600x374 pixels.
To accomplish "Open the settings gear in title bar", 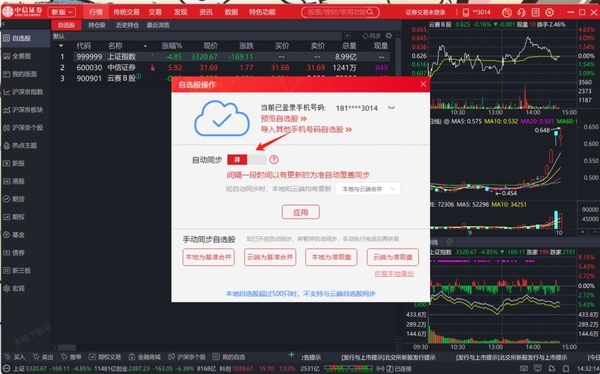I will click(549, 13).
